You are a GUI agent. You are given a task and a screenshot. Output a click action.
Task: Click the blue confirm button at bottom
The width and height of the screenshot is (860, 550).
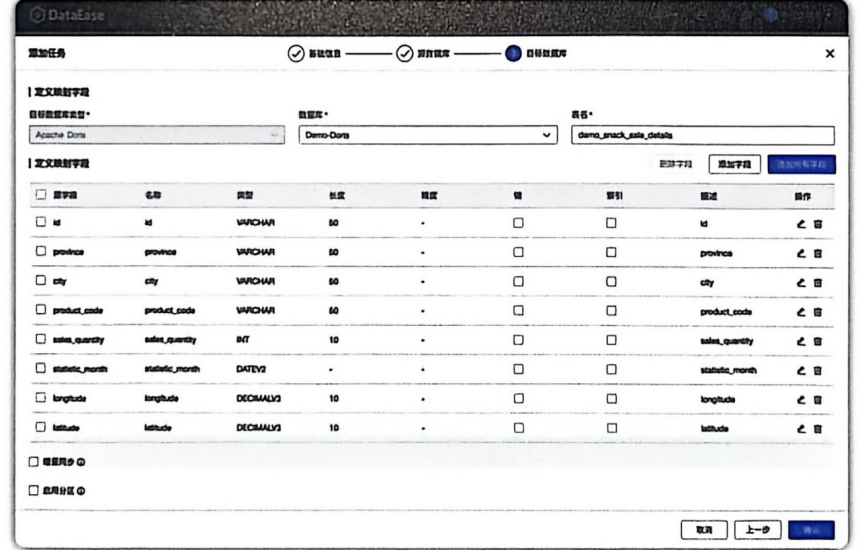pos(811,530)
